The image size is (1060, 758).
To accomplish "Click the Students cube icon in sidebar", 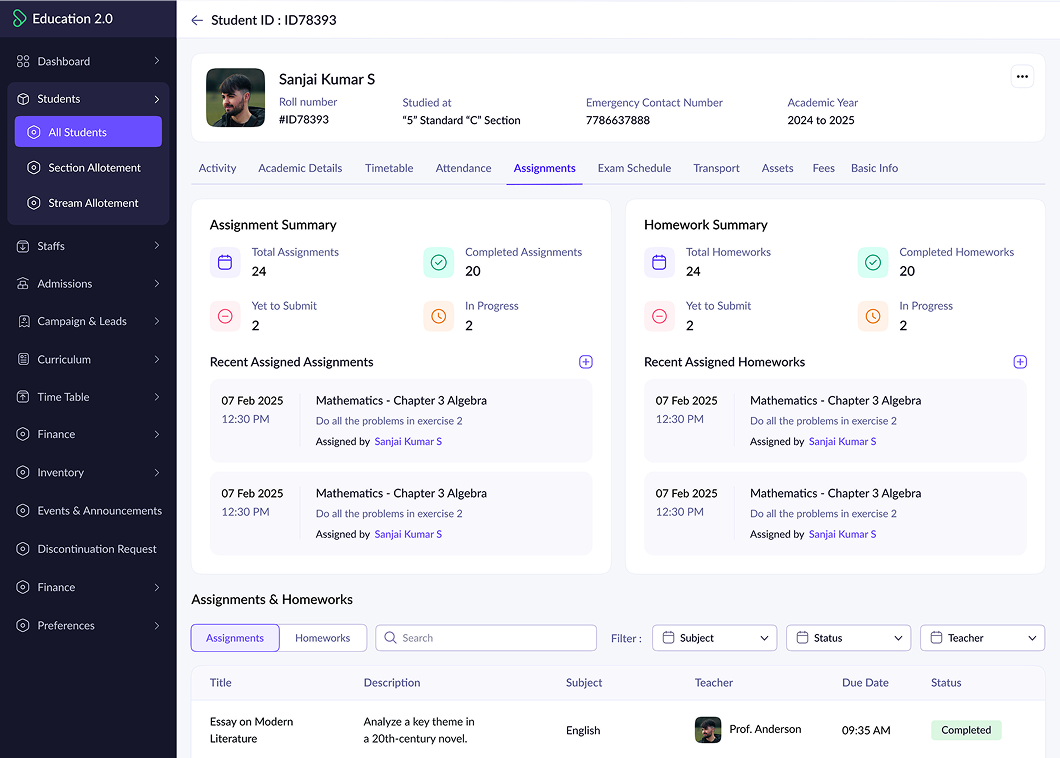I will pos(23,99).
